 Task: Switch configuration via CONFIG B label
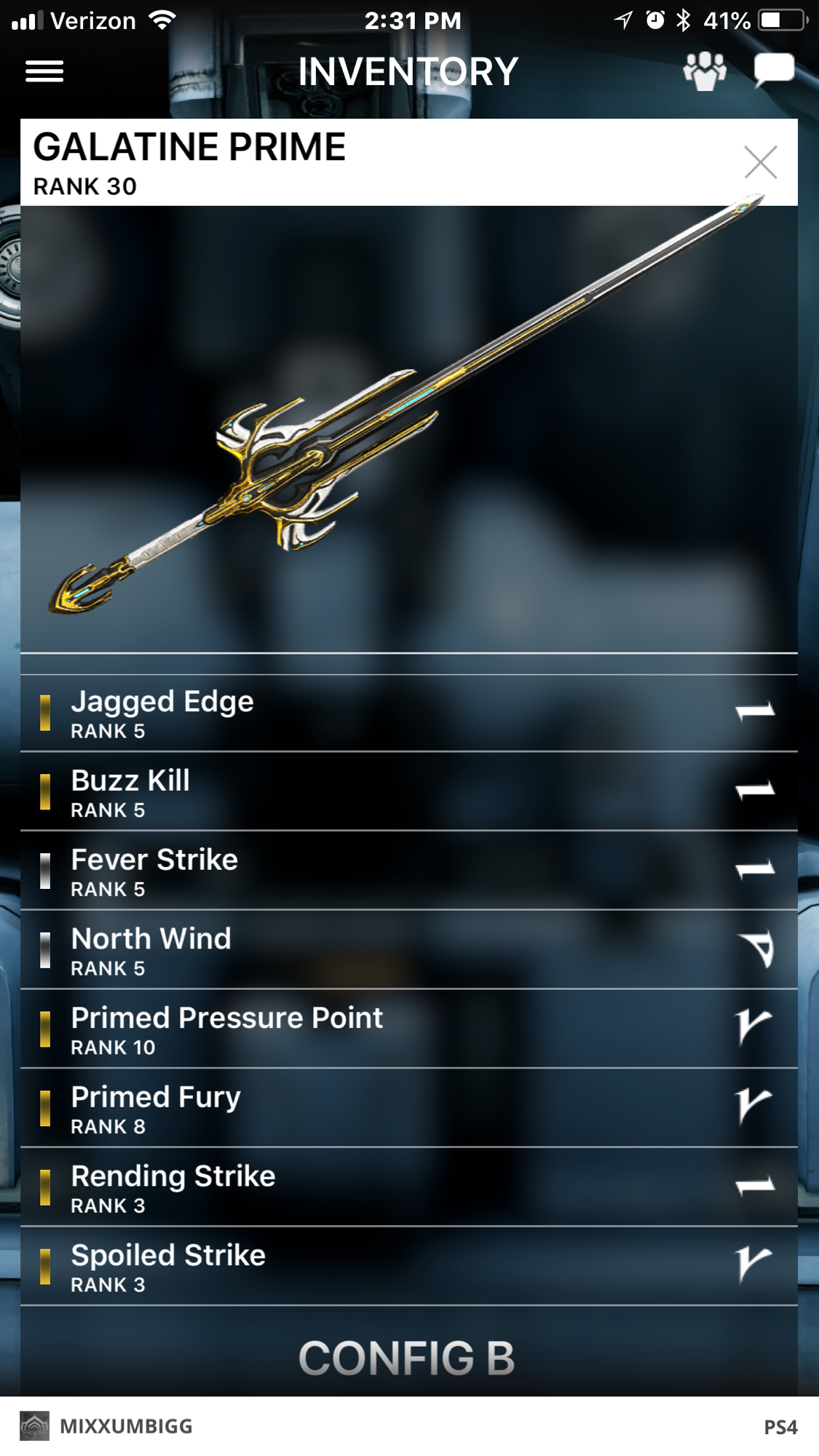(x=407, y=1358)
